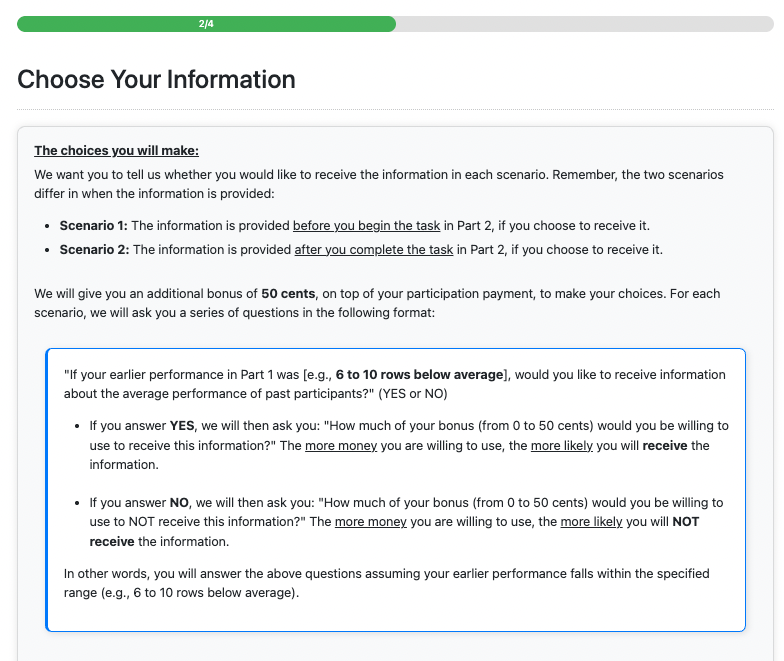Click the "Choose Your Information" heading

click(156, 80)
